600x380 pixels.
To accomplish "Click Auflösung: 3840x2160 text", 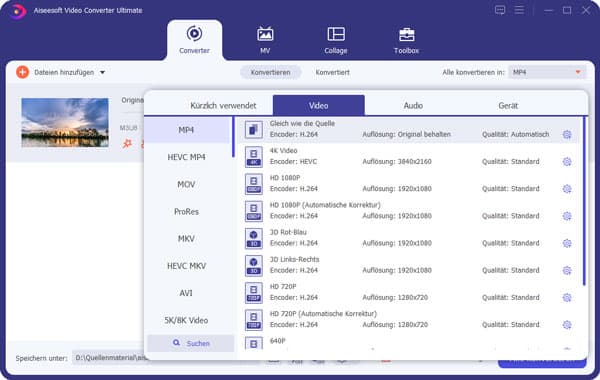I will click(x=397, y=161).
